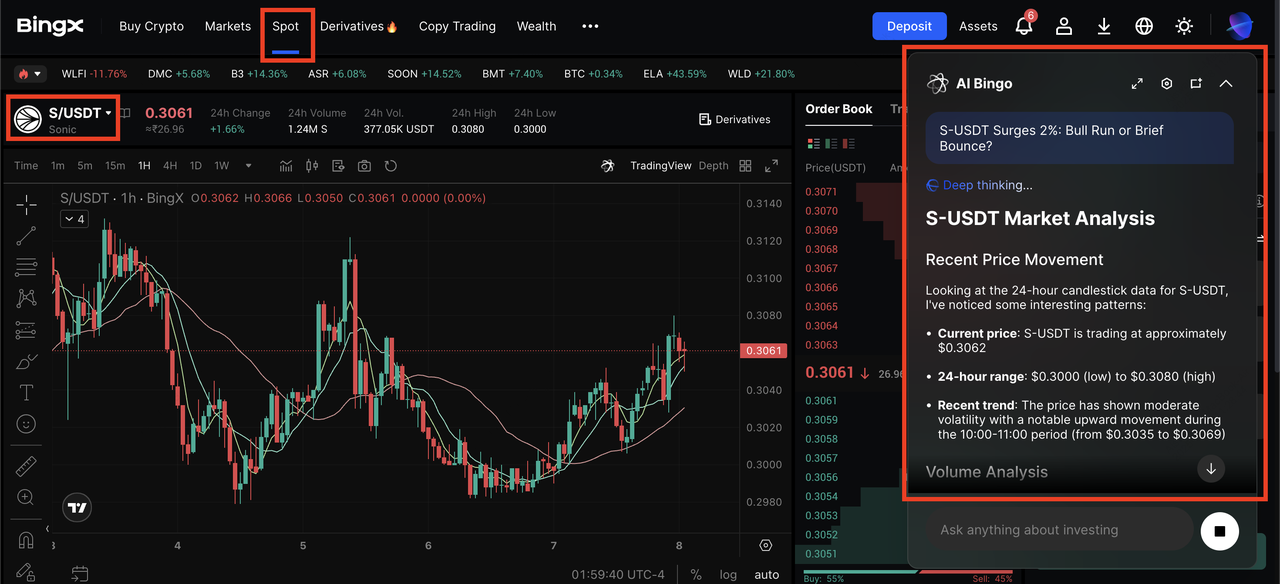Select ELA in the ticker bar
This screenshot has height=584, width=1280.
tap(674, 74)
